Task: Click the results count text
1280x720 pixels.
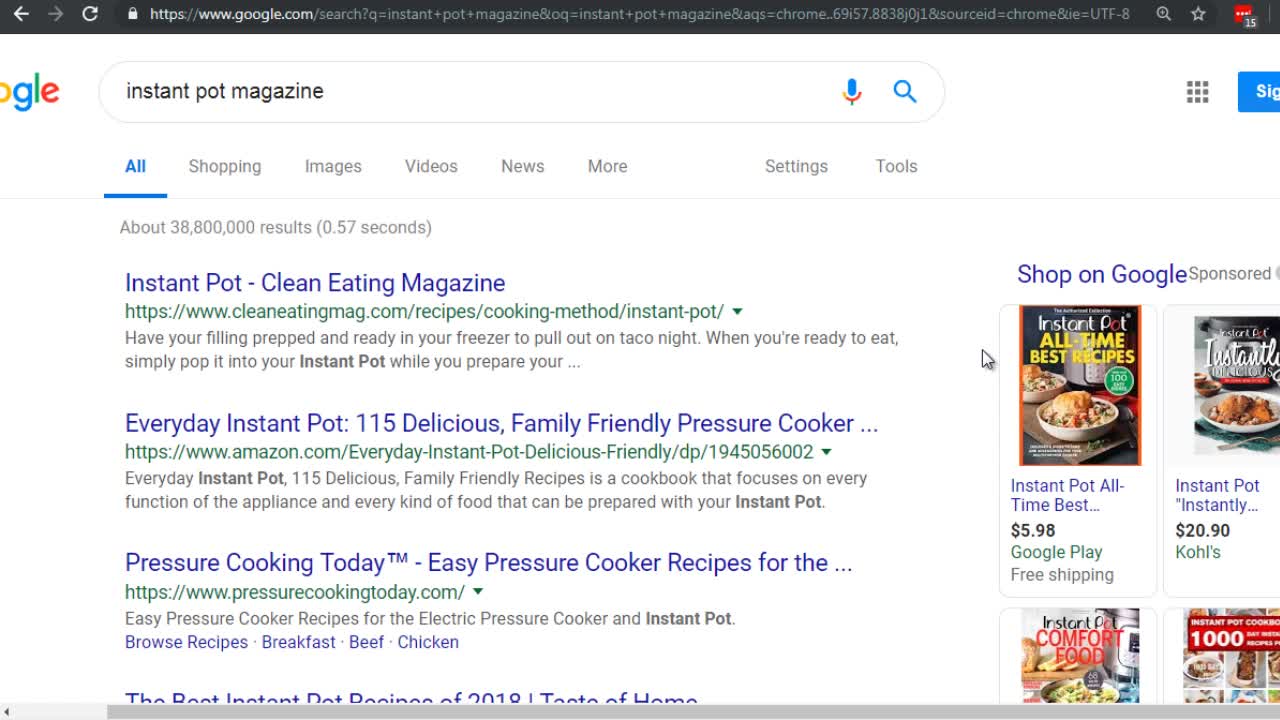Action: tap(276, 227)
